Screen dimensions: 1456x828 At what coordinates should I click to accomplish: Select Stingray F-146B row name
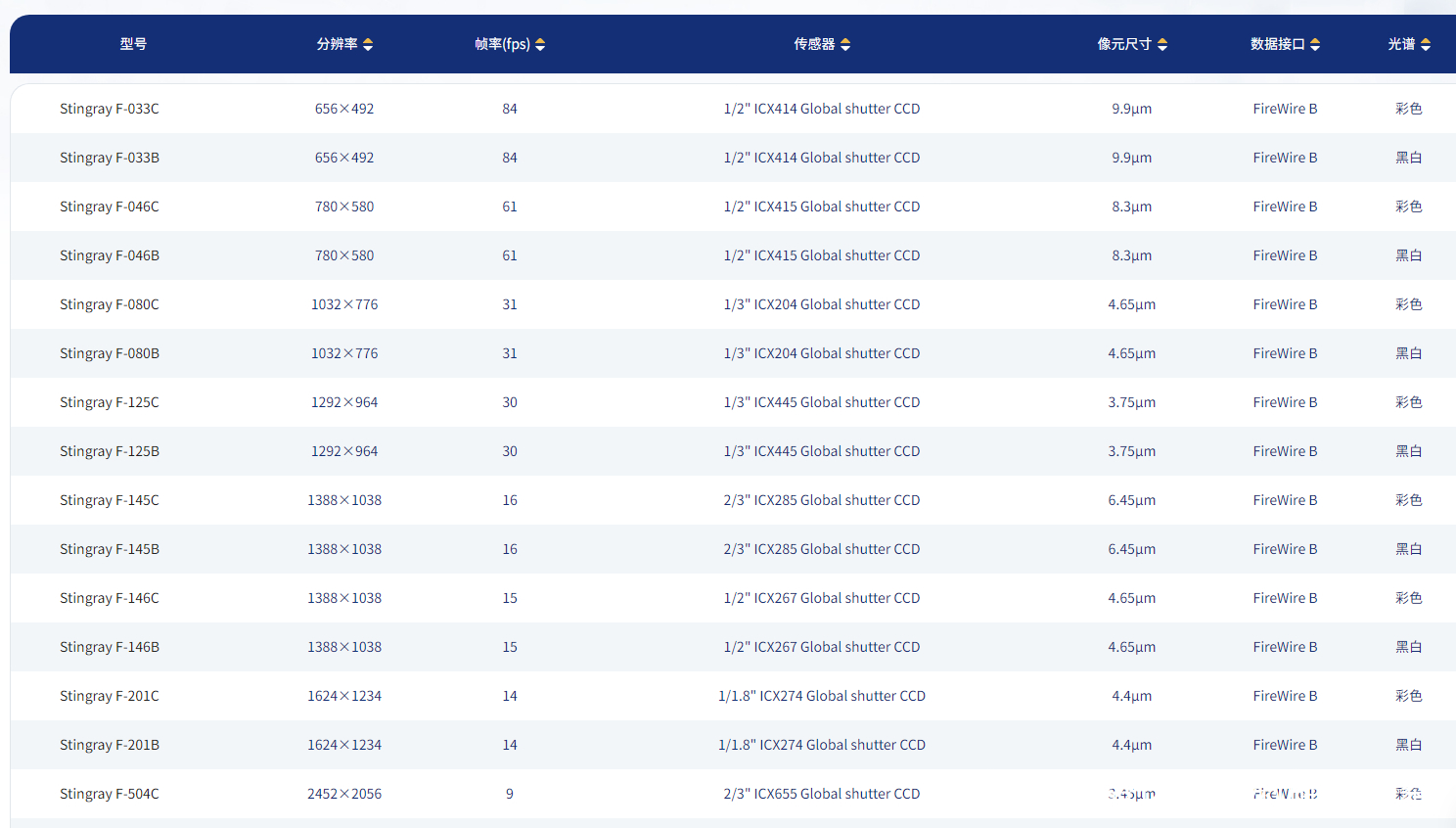[x=110, y=647]
